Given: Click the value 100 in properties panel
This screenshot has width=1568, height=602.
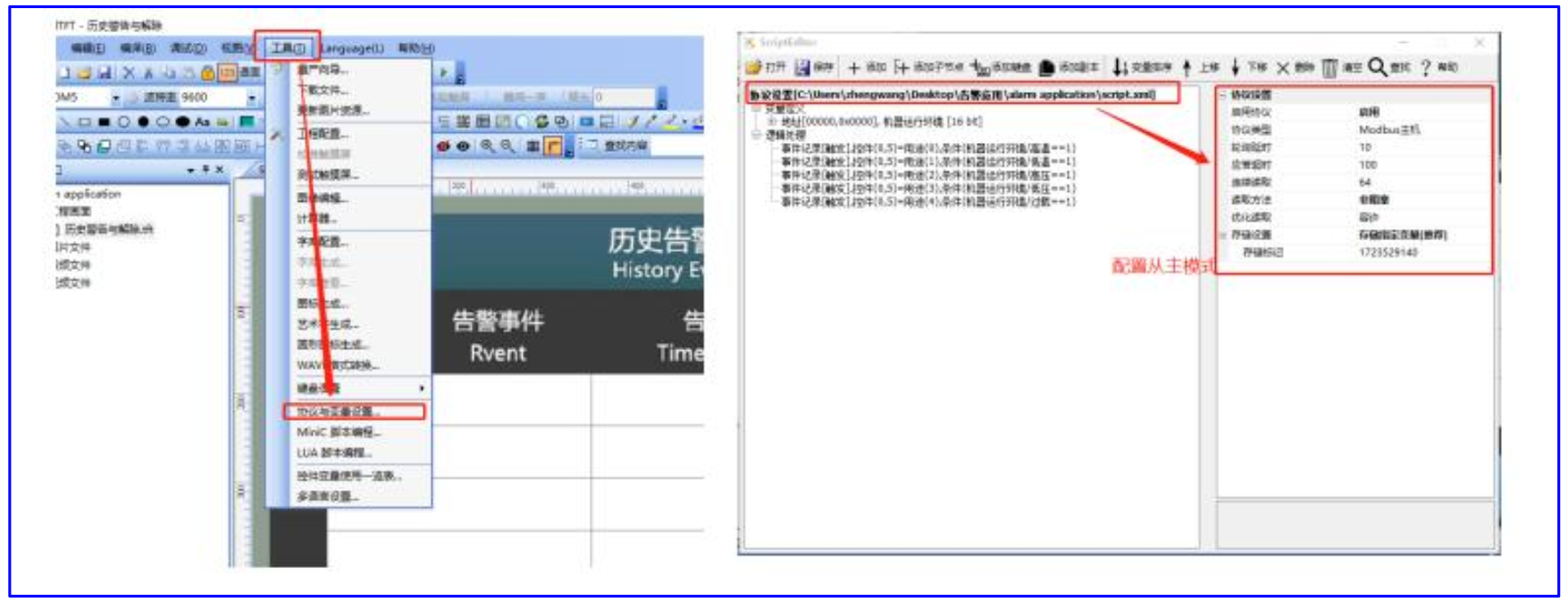Looking at the screenshot, I should point(1368,165).
